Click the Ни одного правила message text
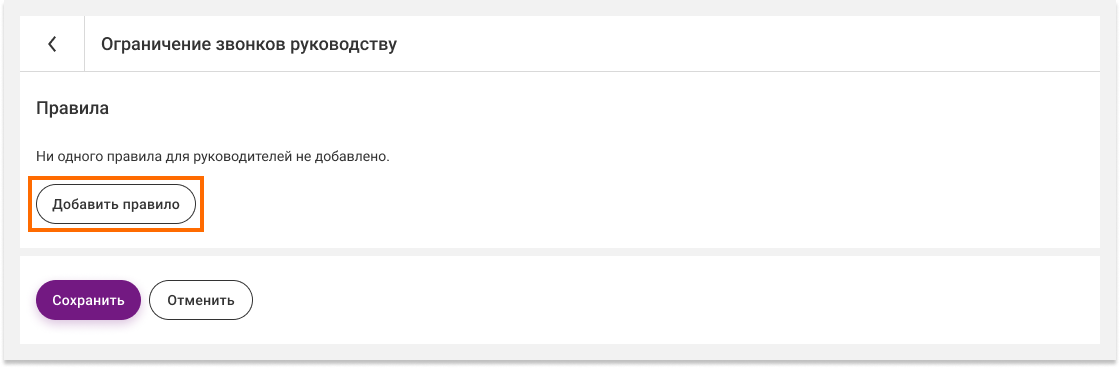1120x368 pixels. pyautogui.click(x=213, y=156)
